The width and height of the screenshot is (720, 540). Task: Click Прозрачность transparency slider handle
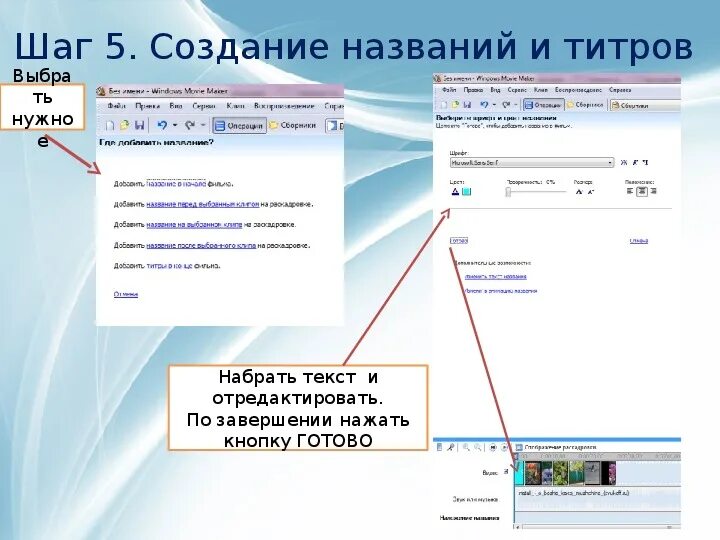(508, 191)
